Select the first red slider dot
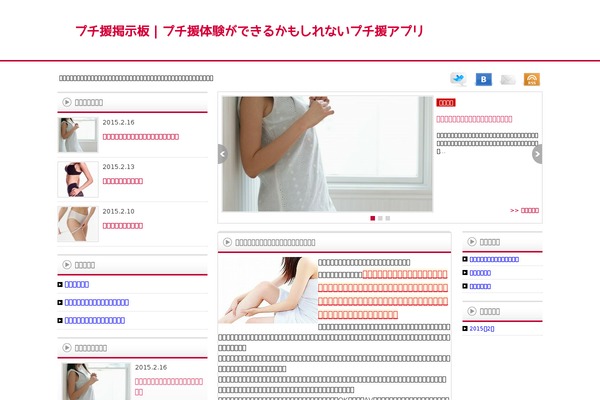The width and height of the screenshot is (600, 400). pos(373,218)
